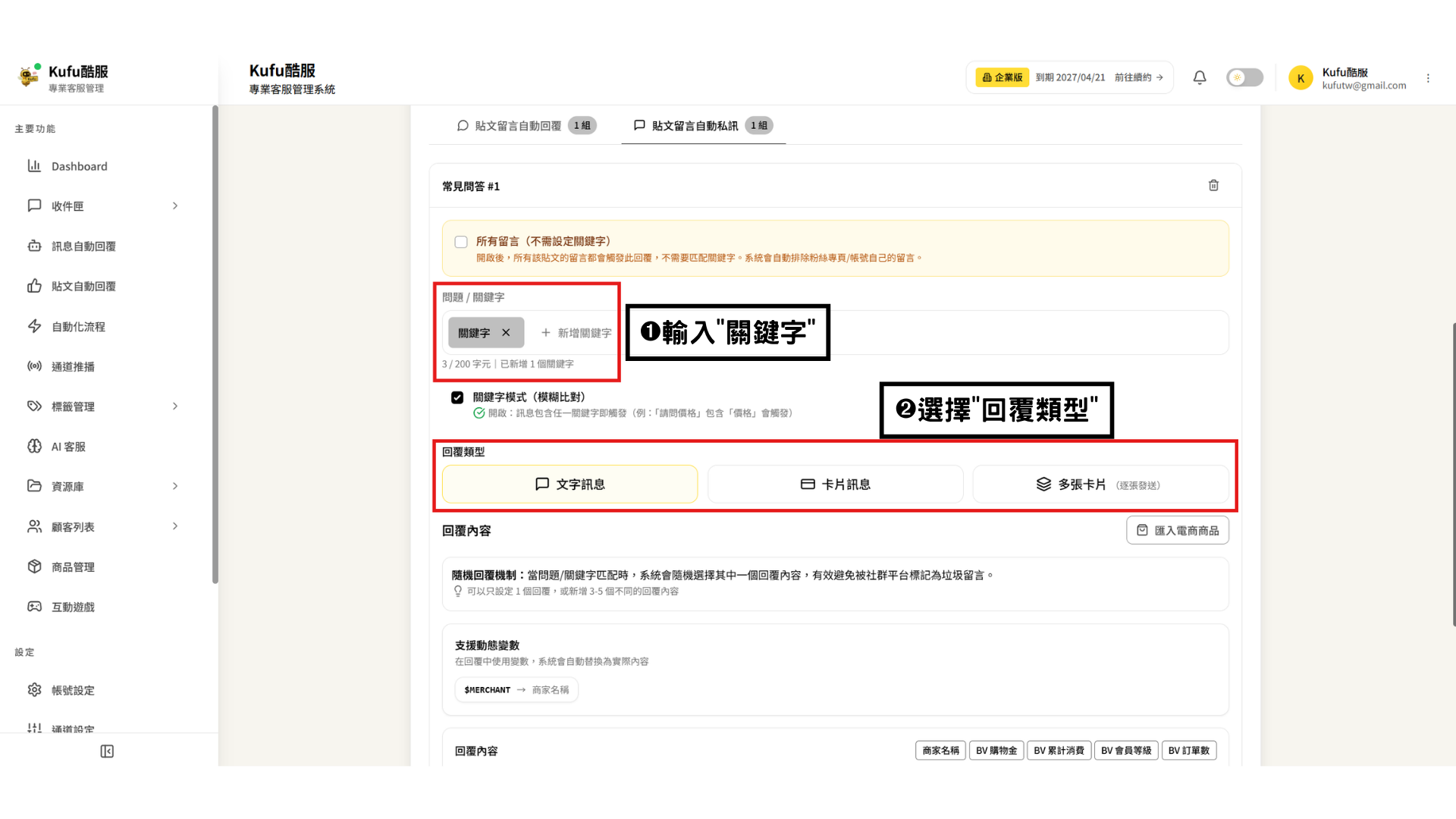Click 匯入電商商品 button
The width and height of the screenshot is (1456, 819).
(x=1177, y=530)
